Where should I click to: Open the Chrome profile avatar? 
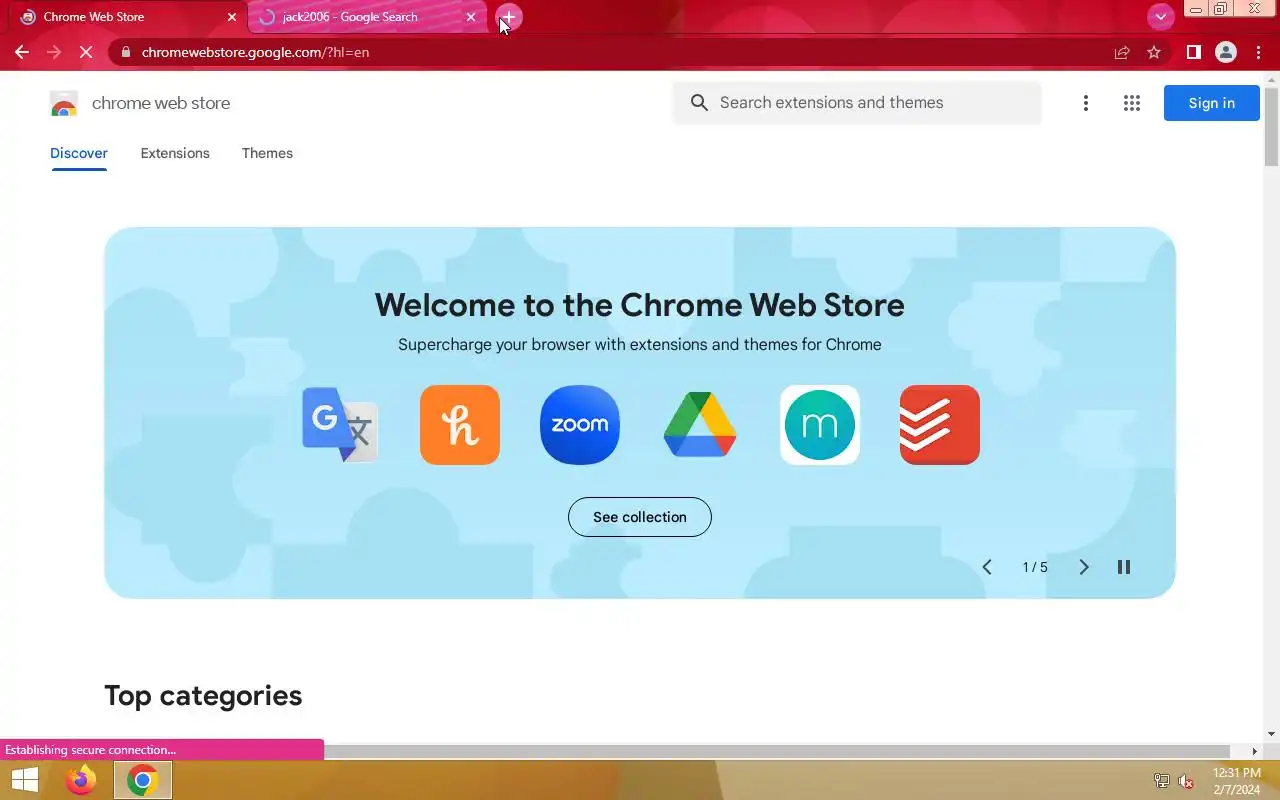(x=1226, y=52)
